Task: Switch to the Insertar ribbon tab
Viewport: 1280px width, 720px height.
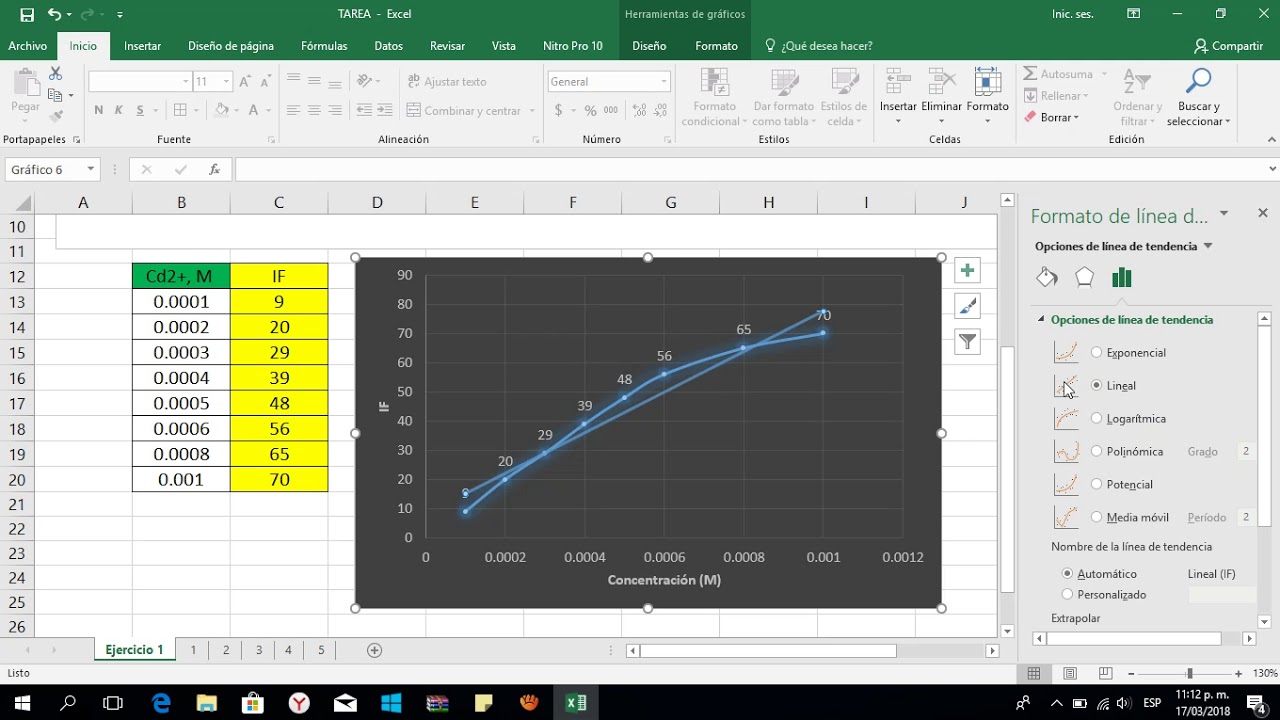Action: pos(142,46)
